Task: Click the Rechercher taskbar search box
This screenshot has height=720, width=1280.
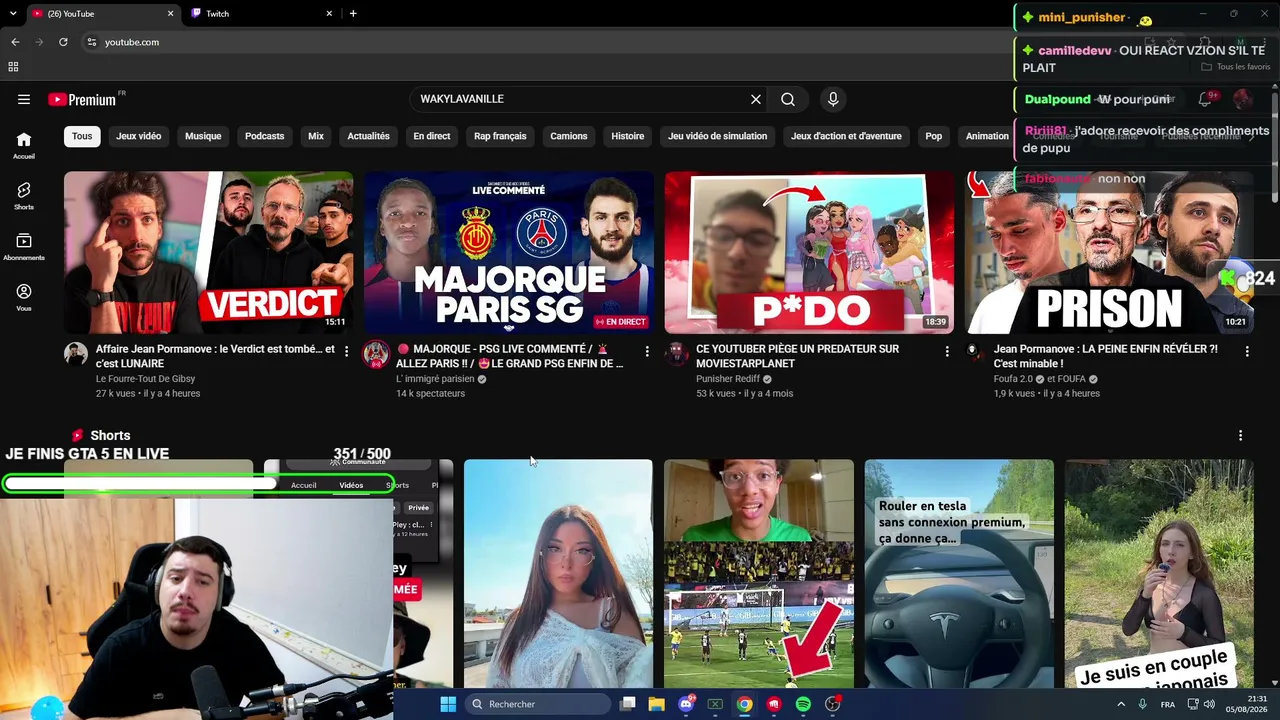Action: 538,704
